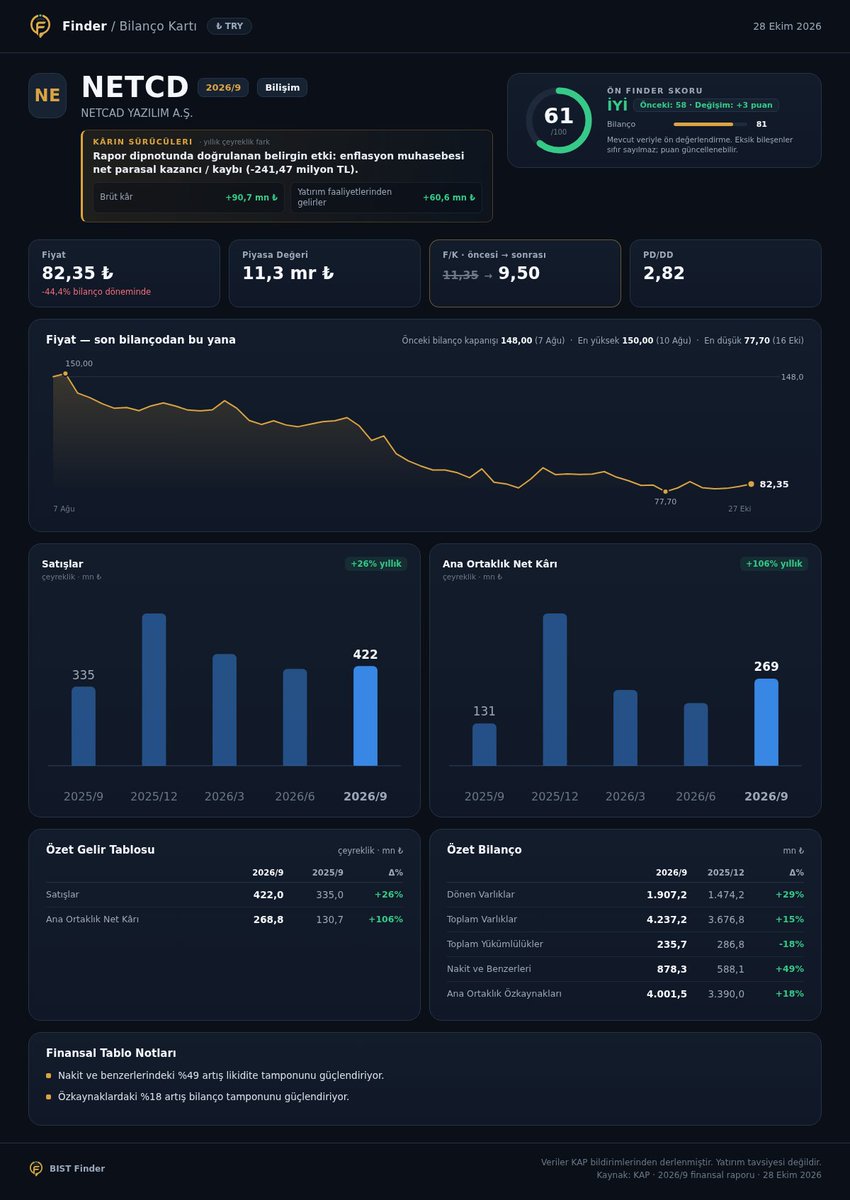Viewport: 850px width, 1200px height.
Task: Click the 77,70 low point marker on chart
Action: point(665,492)
